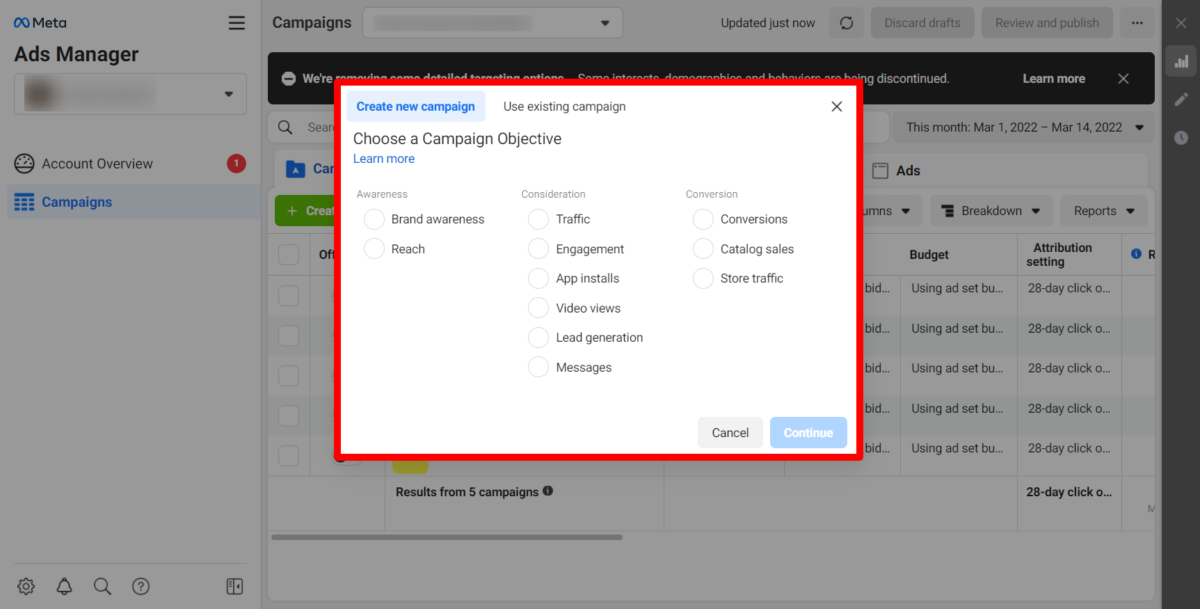Image resolution: width=1200 pixels, height=609 pixels.
Task: Click the hamburger menu icon beside Meta logo
Action: (x=236, y=23)
